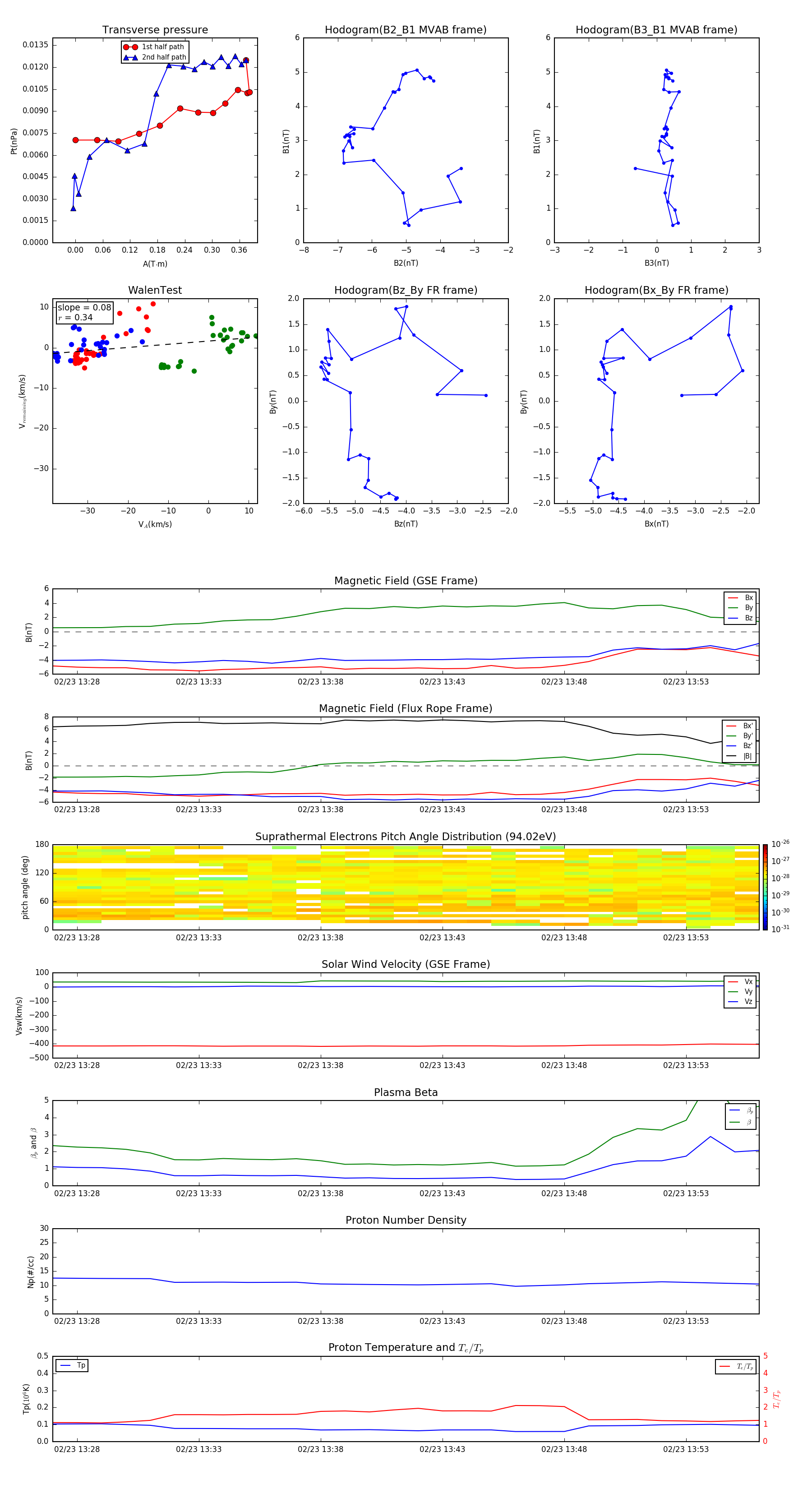Select 'Vz' in the solar wind velocity legend
812x1489 pixels.
pyautogui.click(x=740, y=1002)
